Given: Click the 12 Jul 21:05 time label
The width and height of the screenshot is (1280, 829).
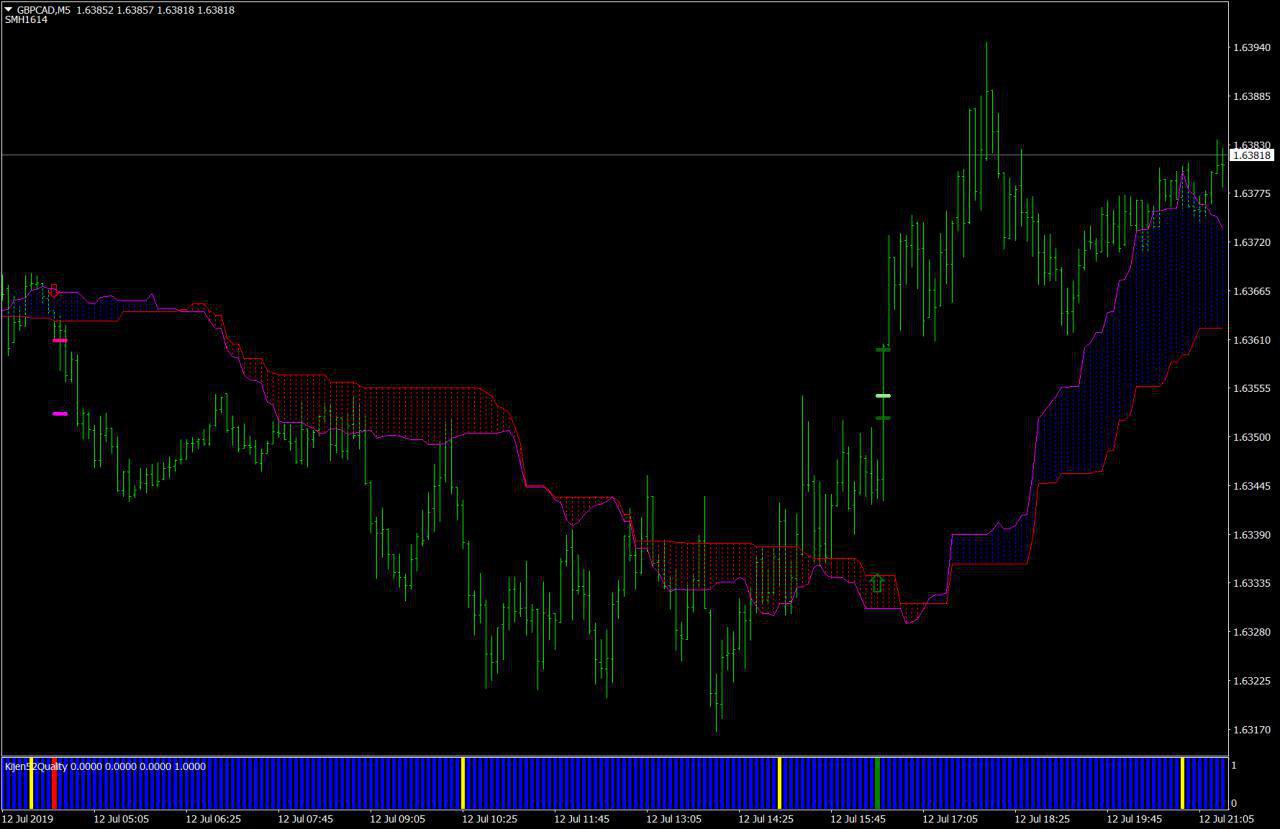Looking at the screenshot, I should [1226, 818].
